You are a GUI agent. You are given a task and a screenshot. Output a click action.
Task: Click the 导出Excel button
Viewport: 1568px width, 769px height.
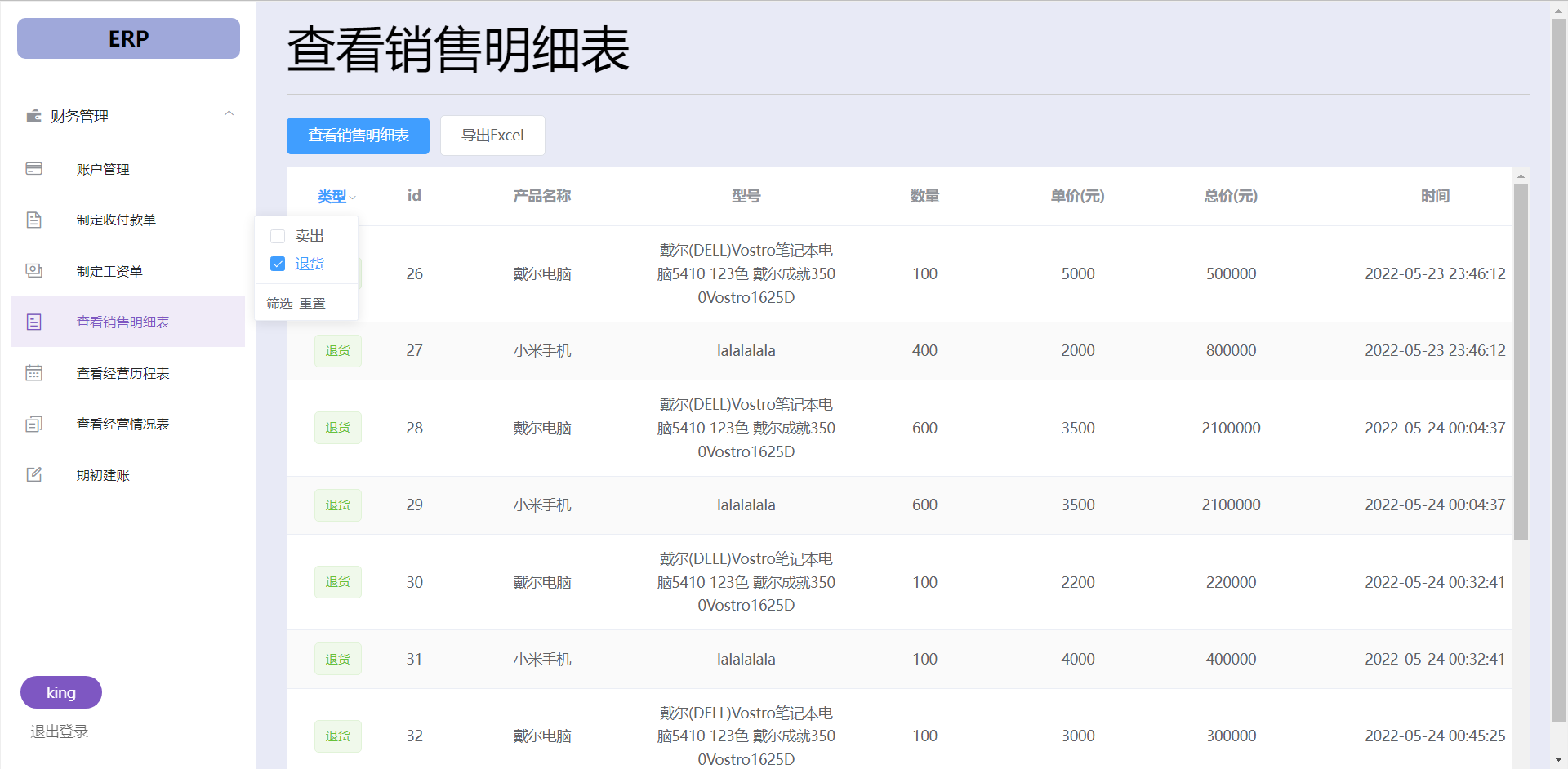coord(492,136)
